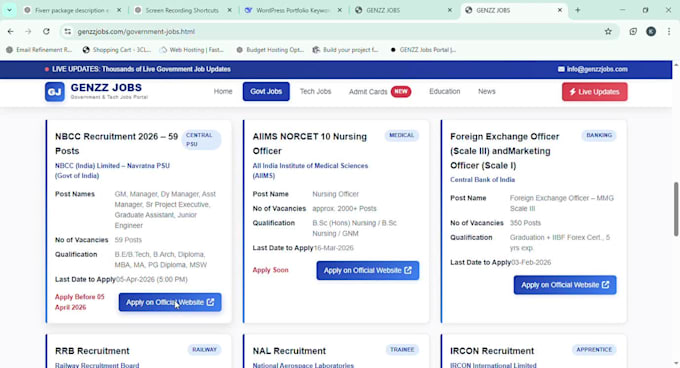
Task: Reload the page with refresh icon
Action: click(x=46, y=32)
